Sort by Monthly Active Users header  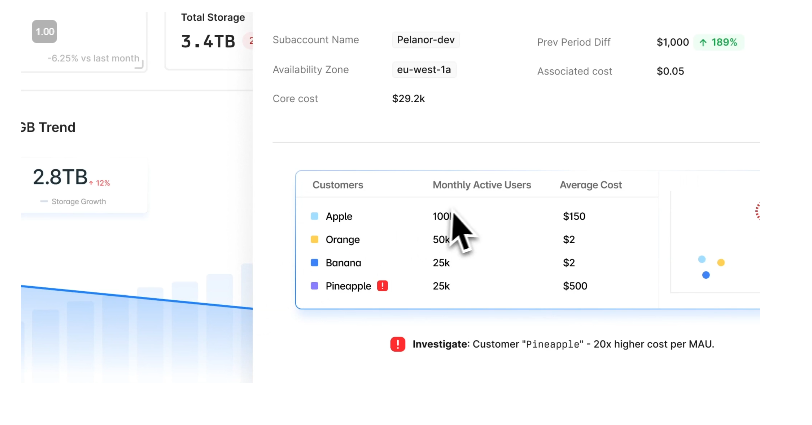pos(482,185)
